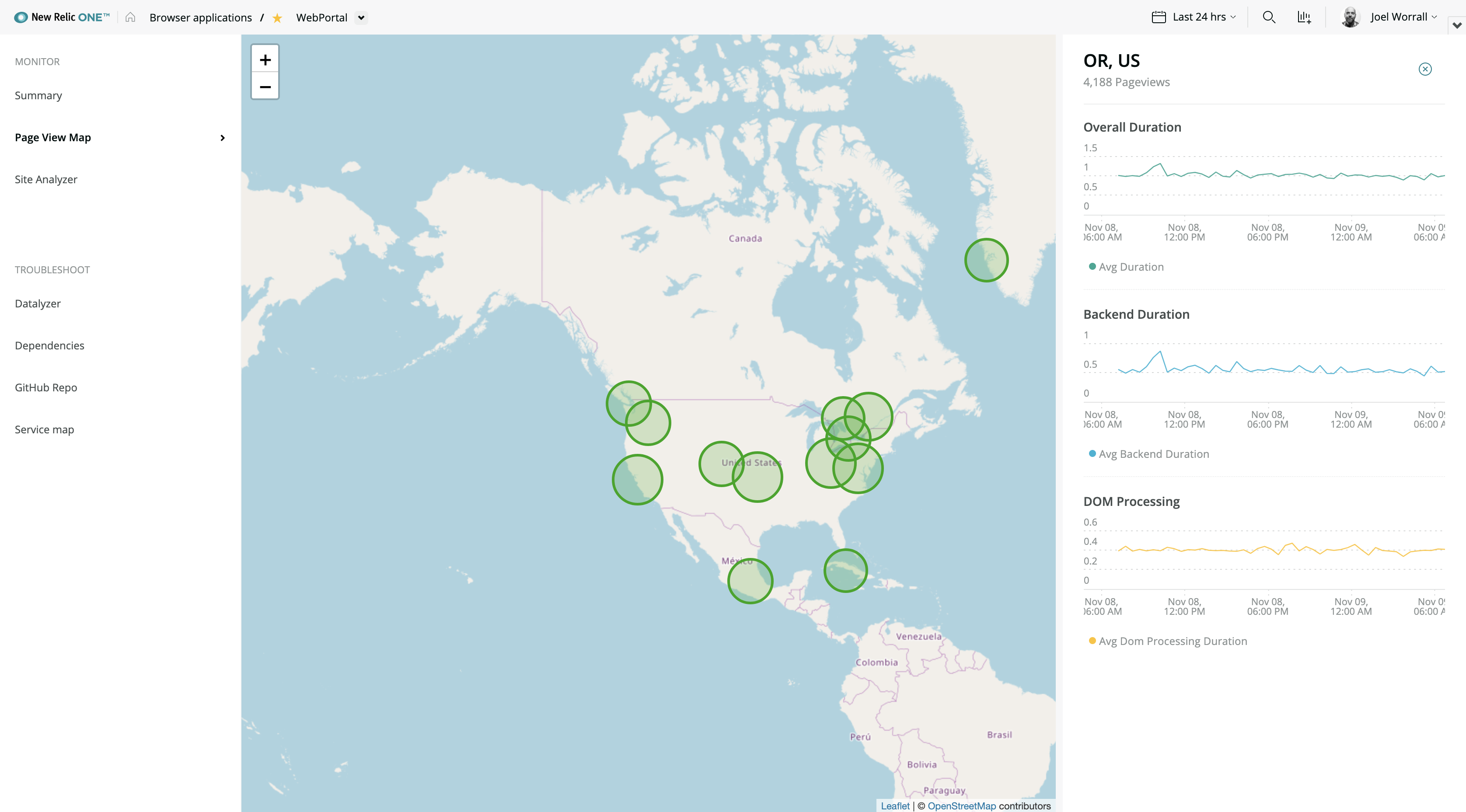
Task: Select the California pageview circle
Action: click(637, 480)
